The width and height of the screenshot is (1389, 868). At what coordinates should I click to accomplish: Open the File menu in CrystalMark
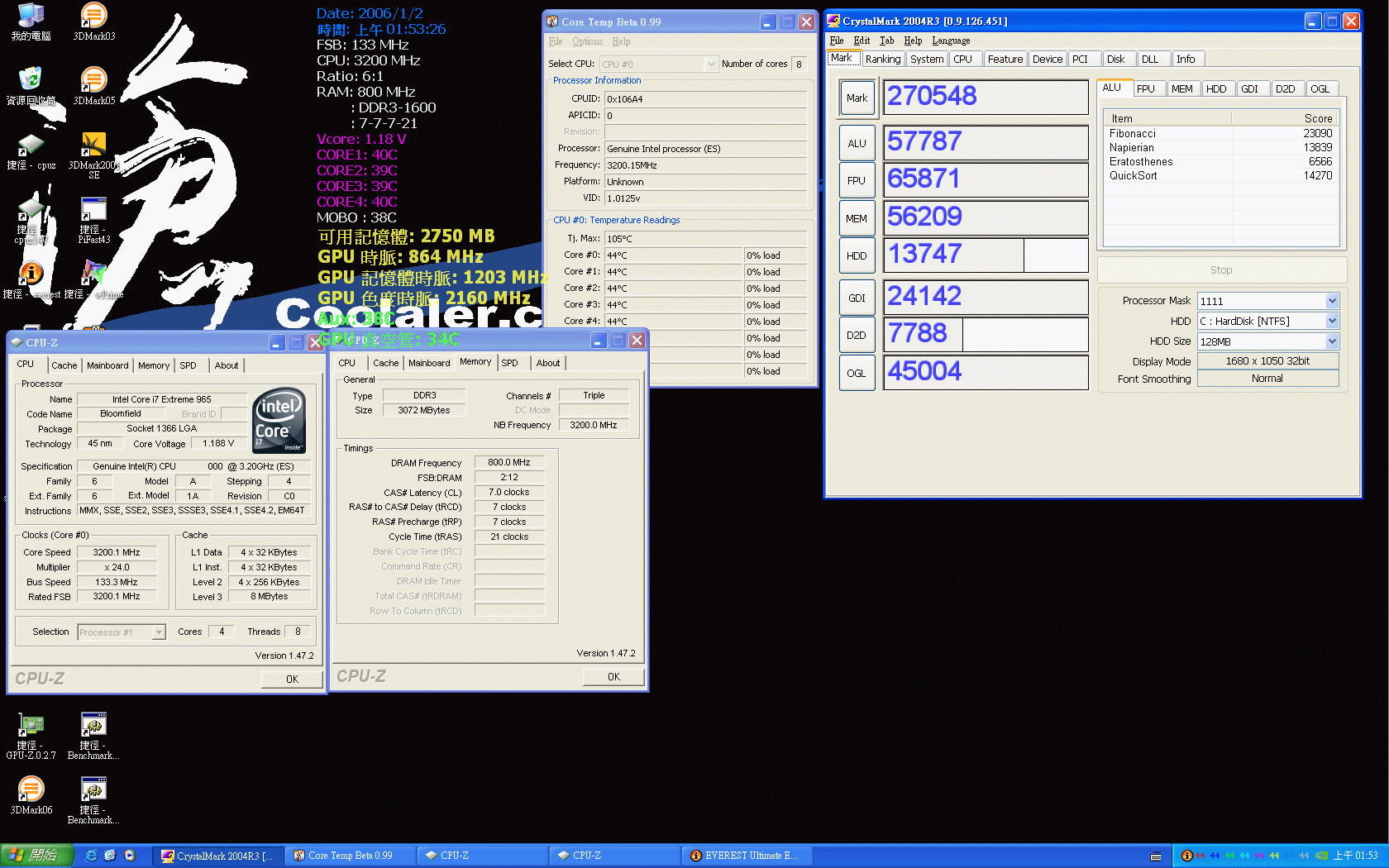pos(837,41)
